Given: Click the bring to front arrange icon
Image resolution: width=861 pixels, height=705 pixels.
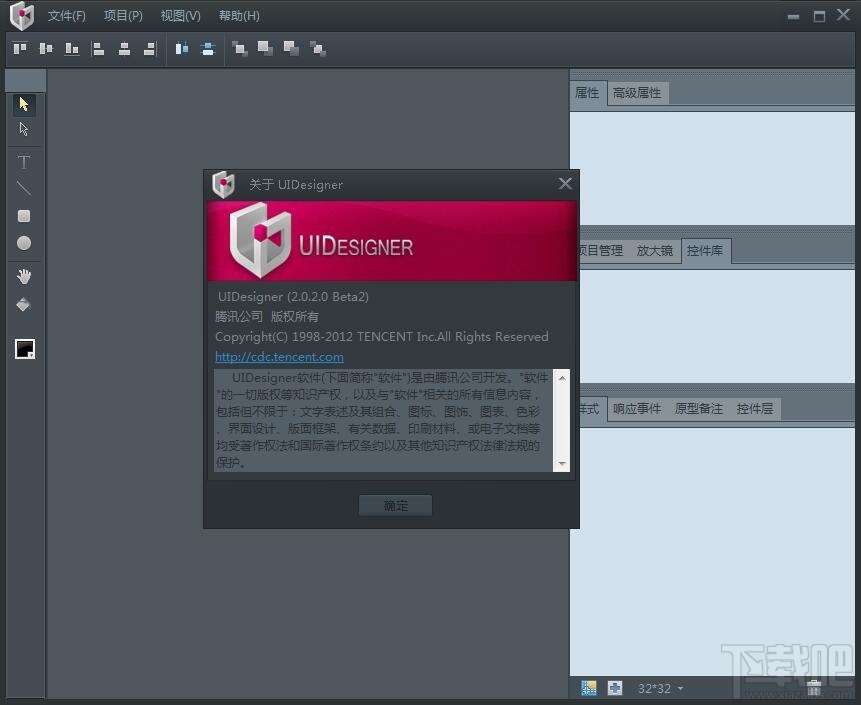Looking at the screenshot, I should pyautogui.click(x=240, y=48).
